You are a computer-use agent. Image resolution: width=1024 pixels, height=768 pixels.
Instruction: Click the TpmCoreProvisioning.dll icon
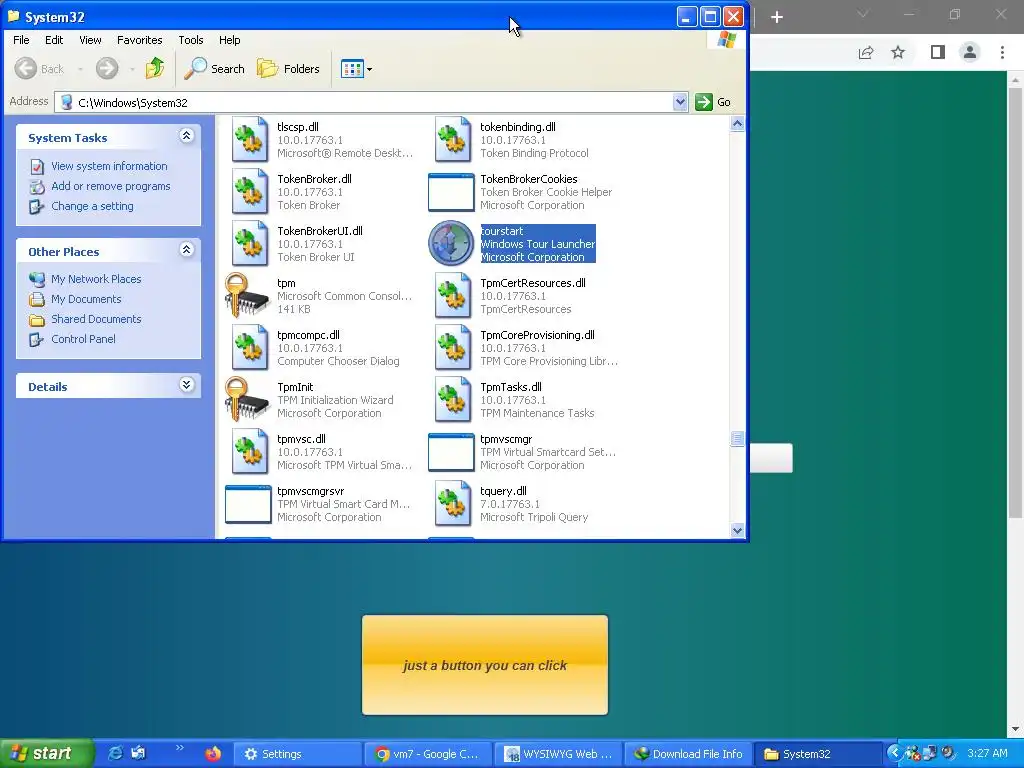click(x=452, y=347)
